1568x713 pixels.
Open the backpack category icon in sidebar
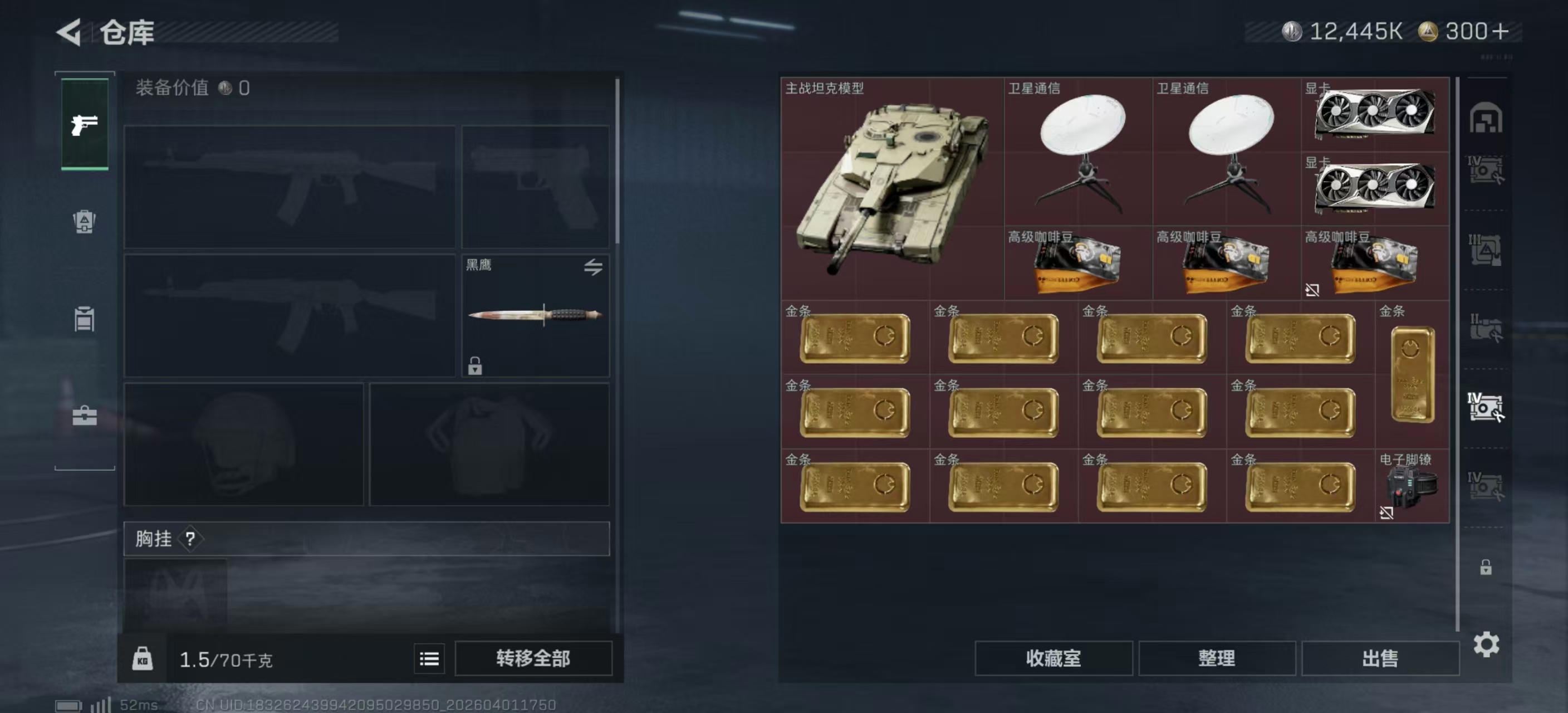coord(84,222)
